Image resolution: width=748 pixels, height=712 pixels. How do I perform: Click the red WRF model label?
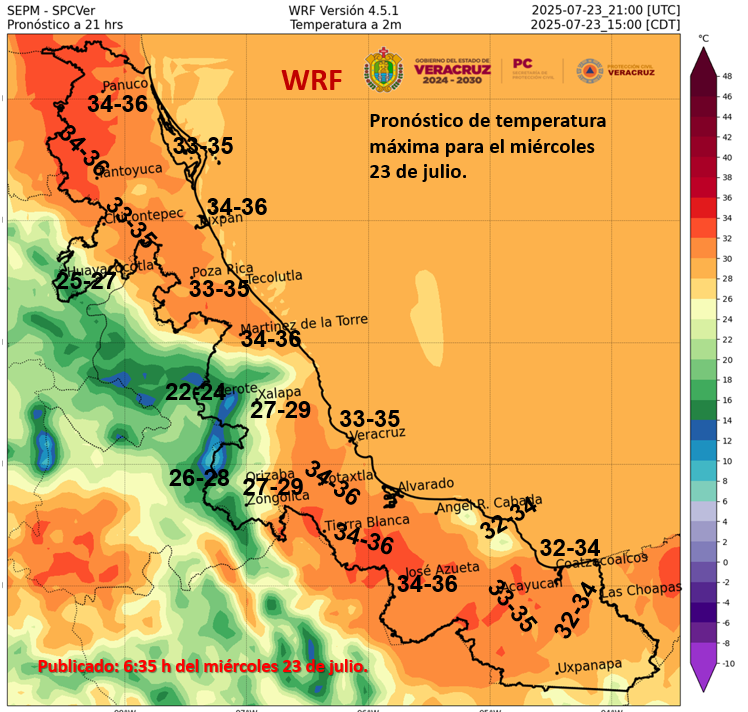pos(311,81)
